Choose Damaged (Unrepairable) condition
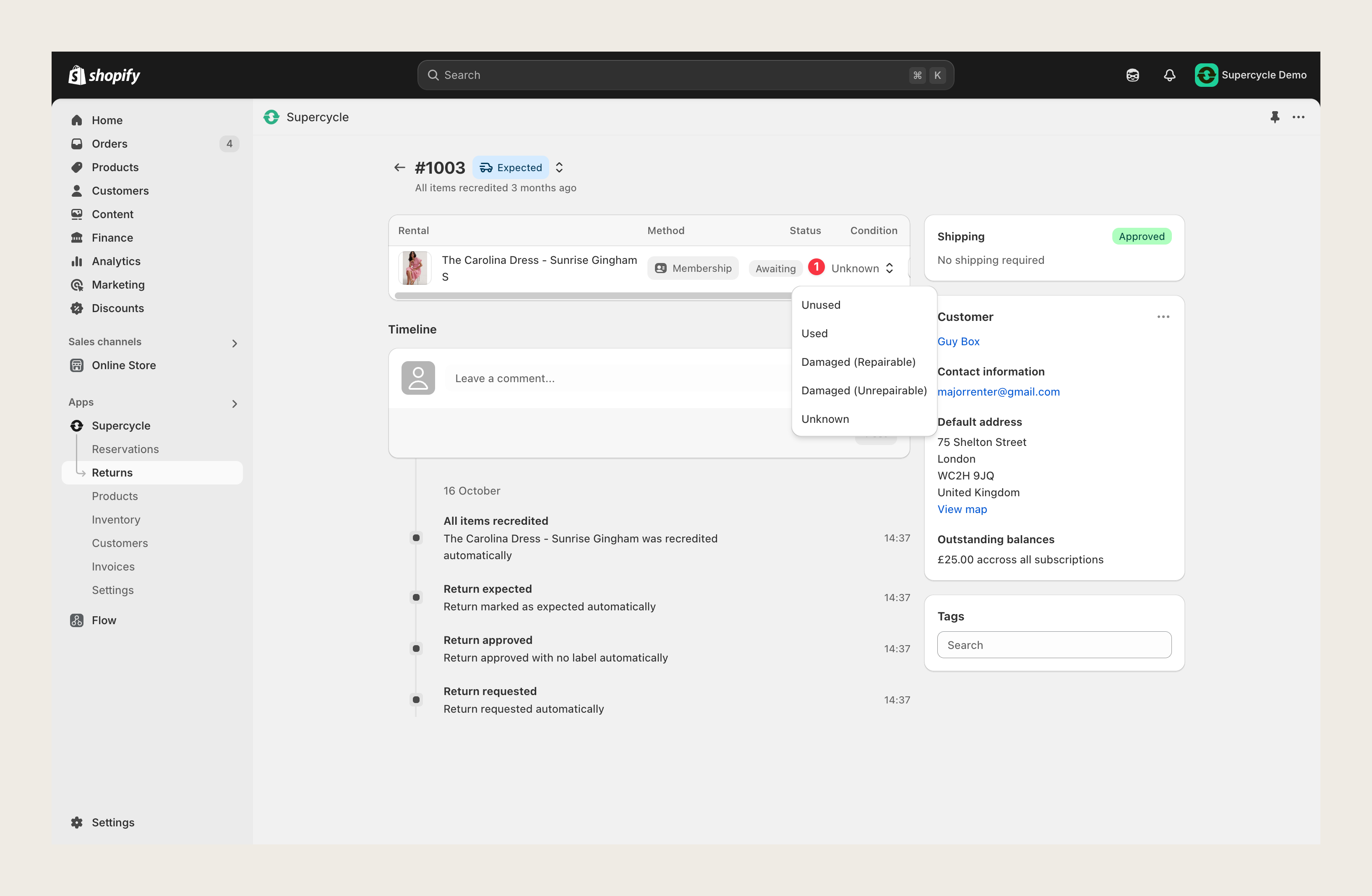Screen dimensions: 1372x896 tap(863, 390)
